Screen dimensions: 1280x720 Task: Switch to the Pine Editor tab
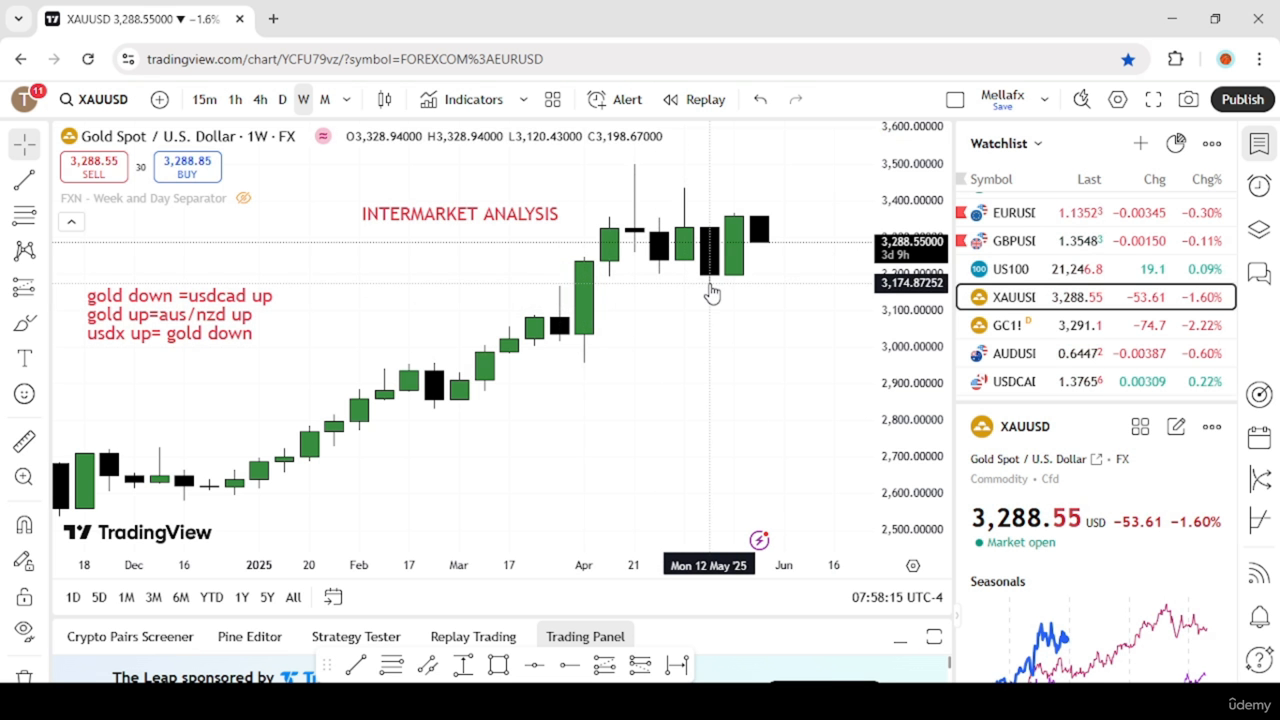click(x=250, y=636)
